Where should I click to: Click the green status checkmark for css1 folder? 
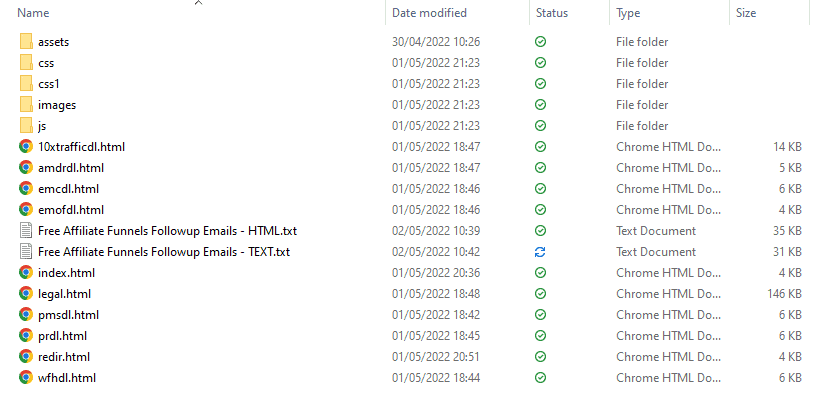541,84
